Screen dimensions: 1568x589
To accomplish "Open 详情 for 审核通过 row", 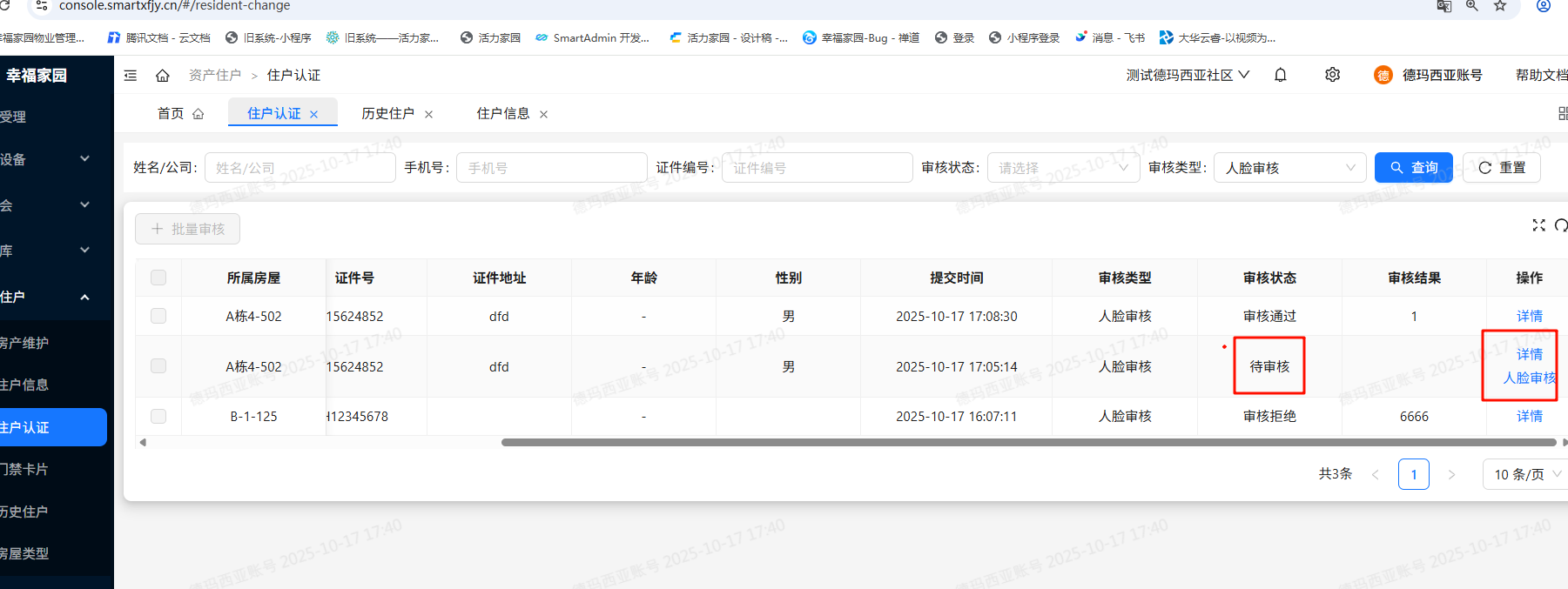I will [1529, 316].
